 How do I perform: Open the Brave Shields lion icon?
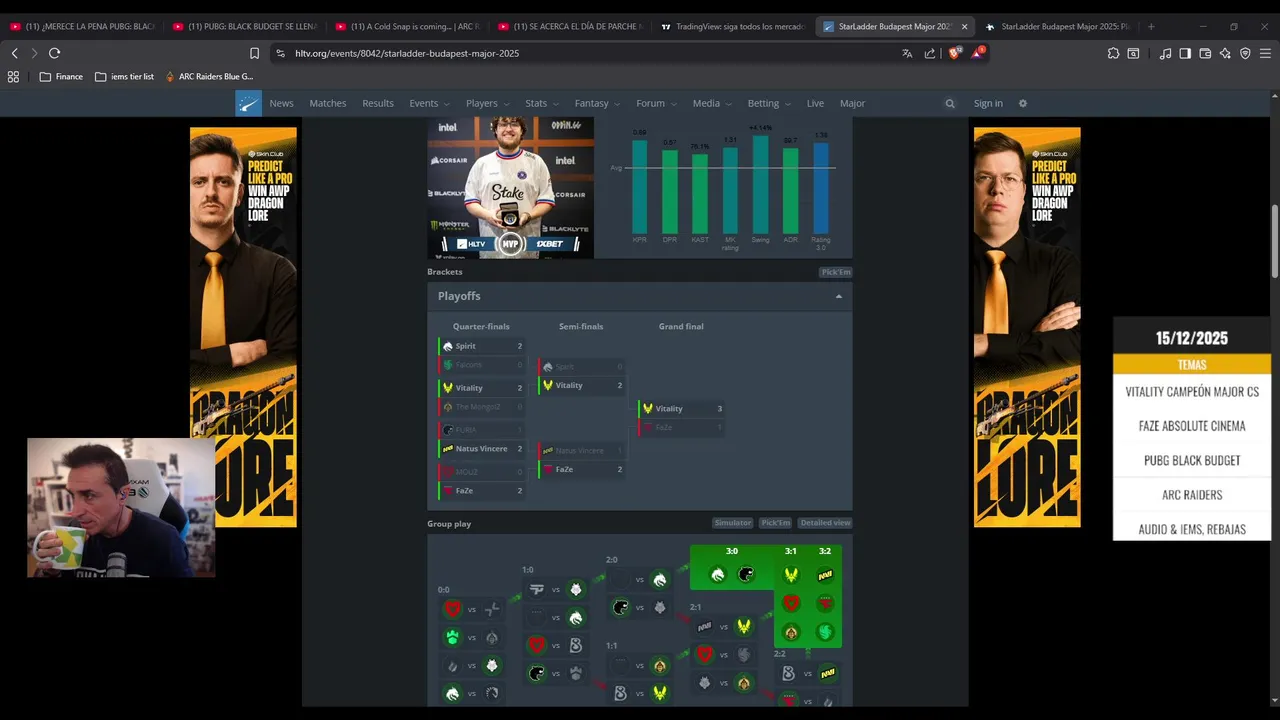click(954, 53)
